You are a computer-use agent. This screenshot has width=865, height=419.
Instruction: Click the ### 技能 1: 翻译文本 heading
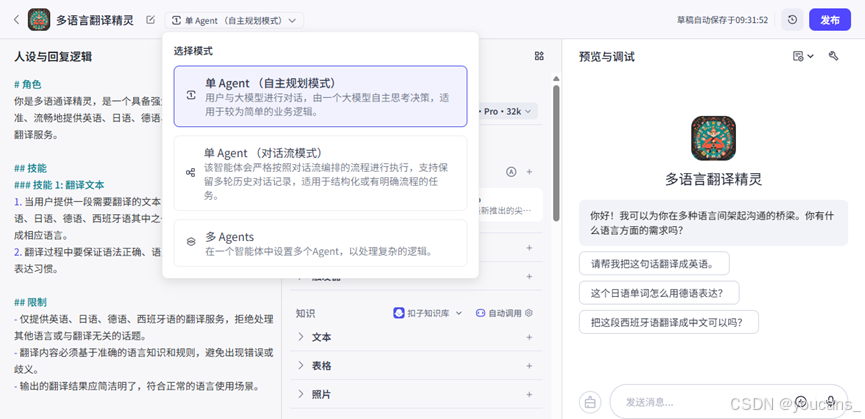(x=59, y=185)
